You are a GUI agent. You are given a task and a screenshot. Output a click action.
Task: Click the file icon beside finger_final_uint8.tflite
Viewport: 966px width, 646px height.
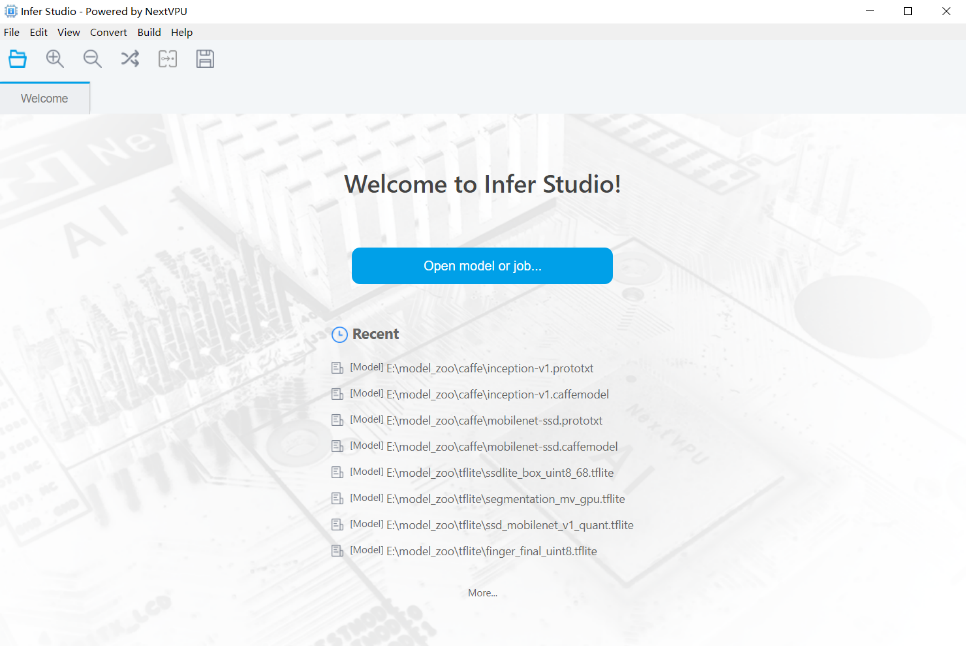[337, 551]
